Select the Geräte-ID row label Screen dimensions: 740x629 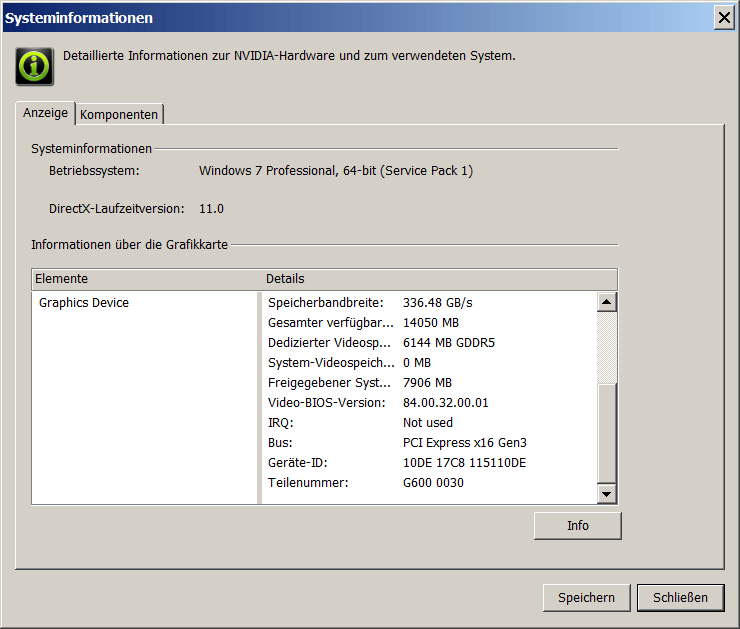297,463
